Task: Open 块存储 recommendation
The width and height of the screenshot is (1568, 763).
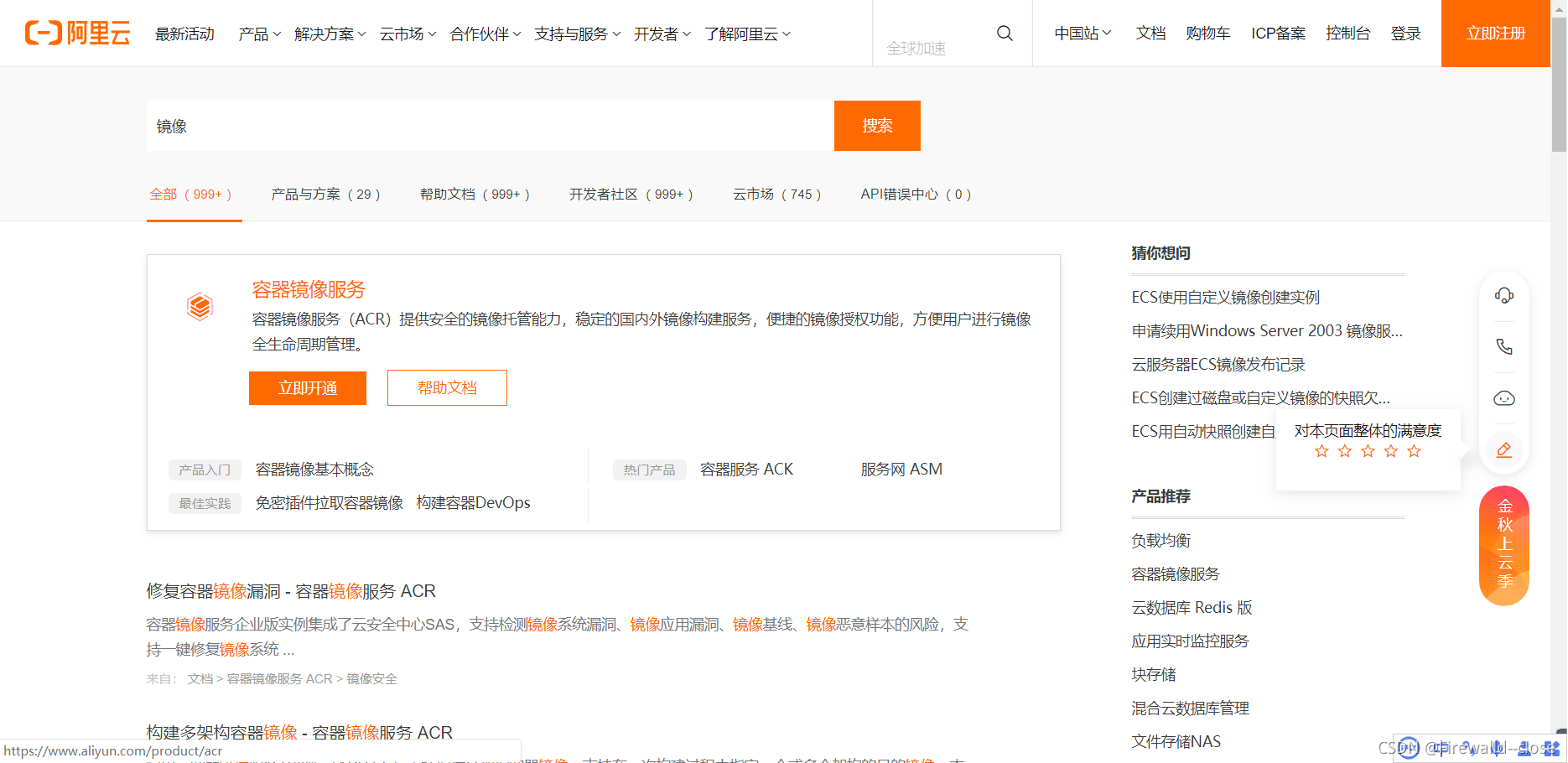Action: pyautogui.click(x=1154, y=675)
